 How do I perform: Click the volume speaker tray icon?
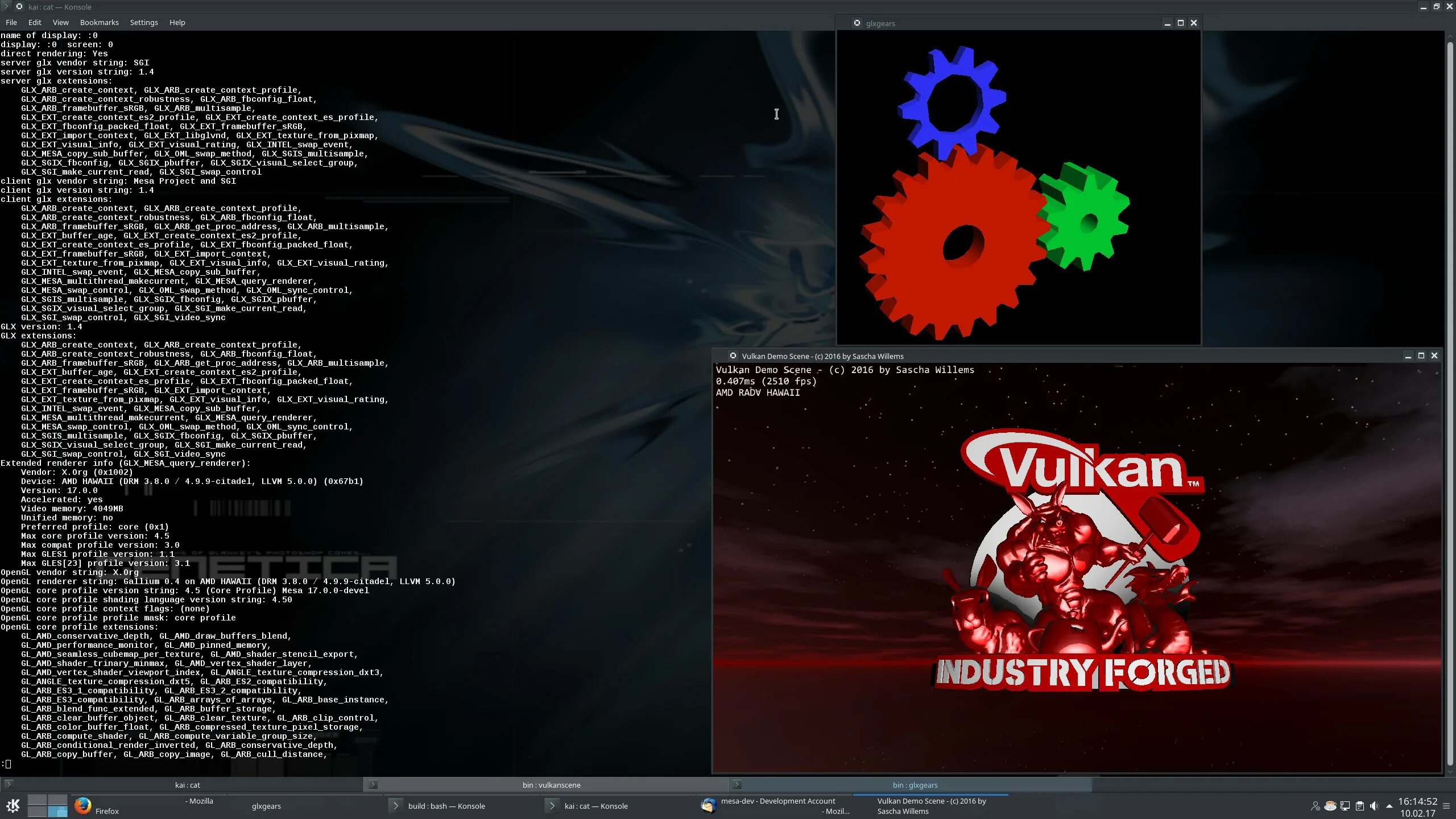point(1374,806)
